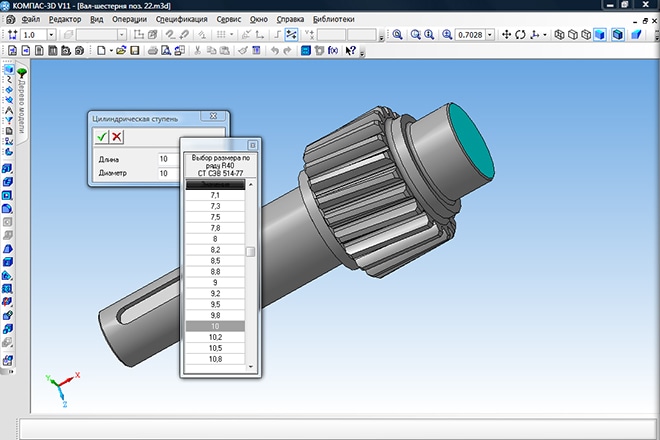This screenshot has height=440, width=660.
Task: Select value 9,8 in the size list
Action: (215, 315)
